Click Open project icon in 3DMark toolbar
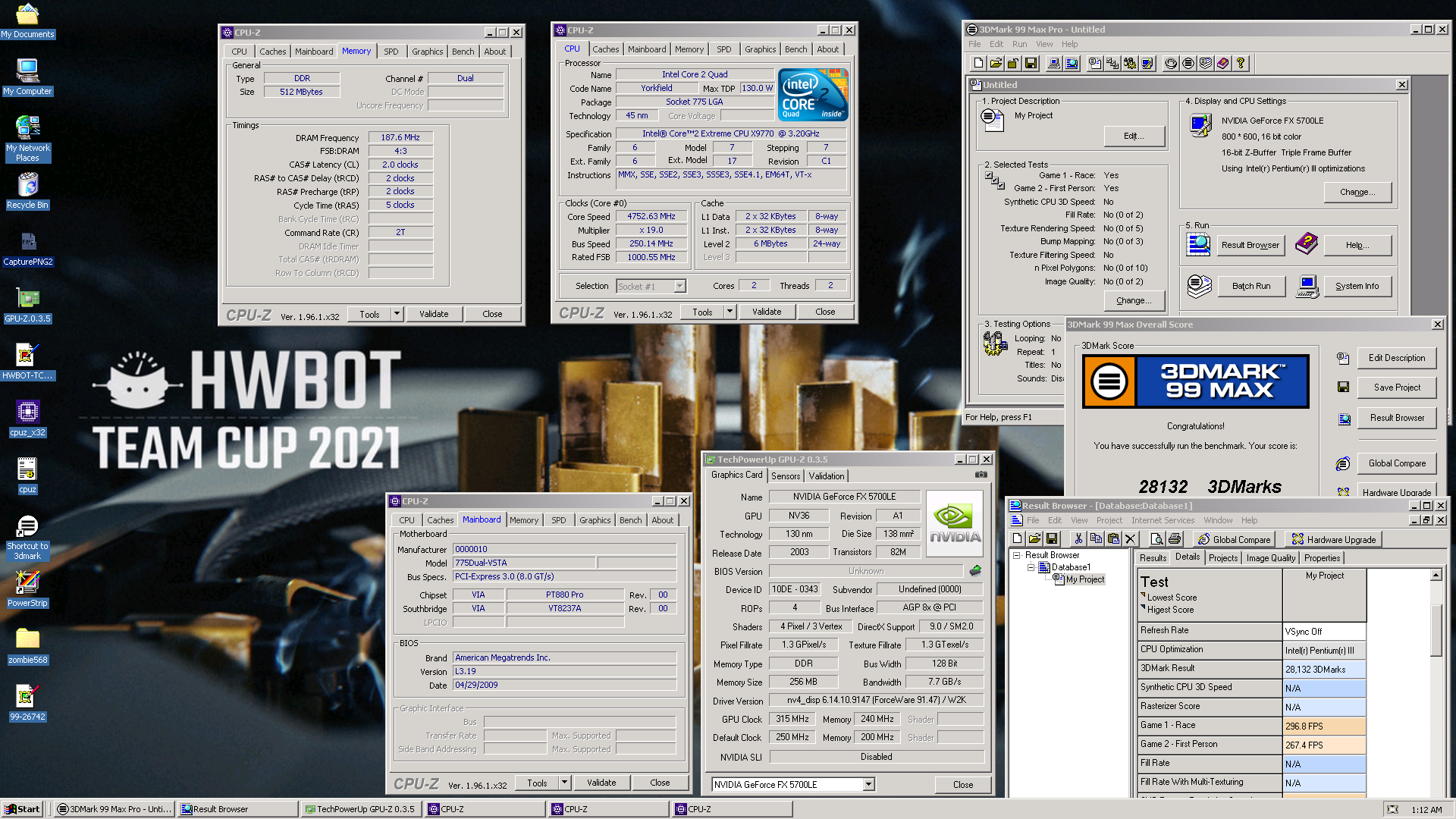 [x=996, y=63]
